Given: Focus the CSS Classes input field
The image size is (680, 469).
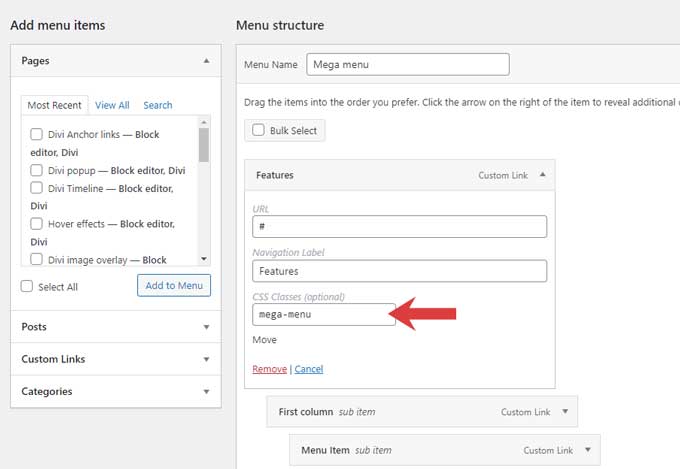Looking at the screenshot, I should (x=323, y=314).
